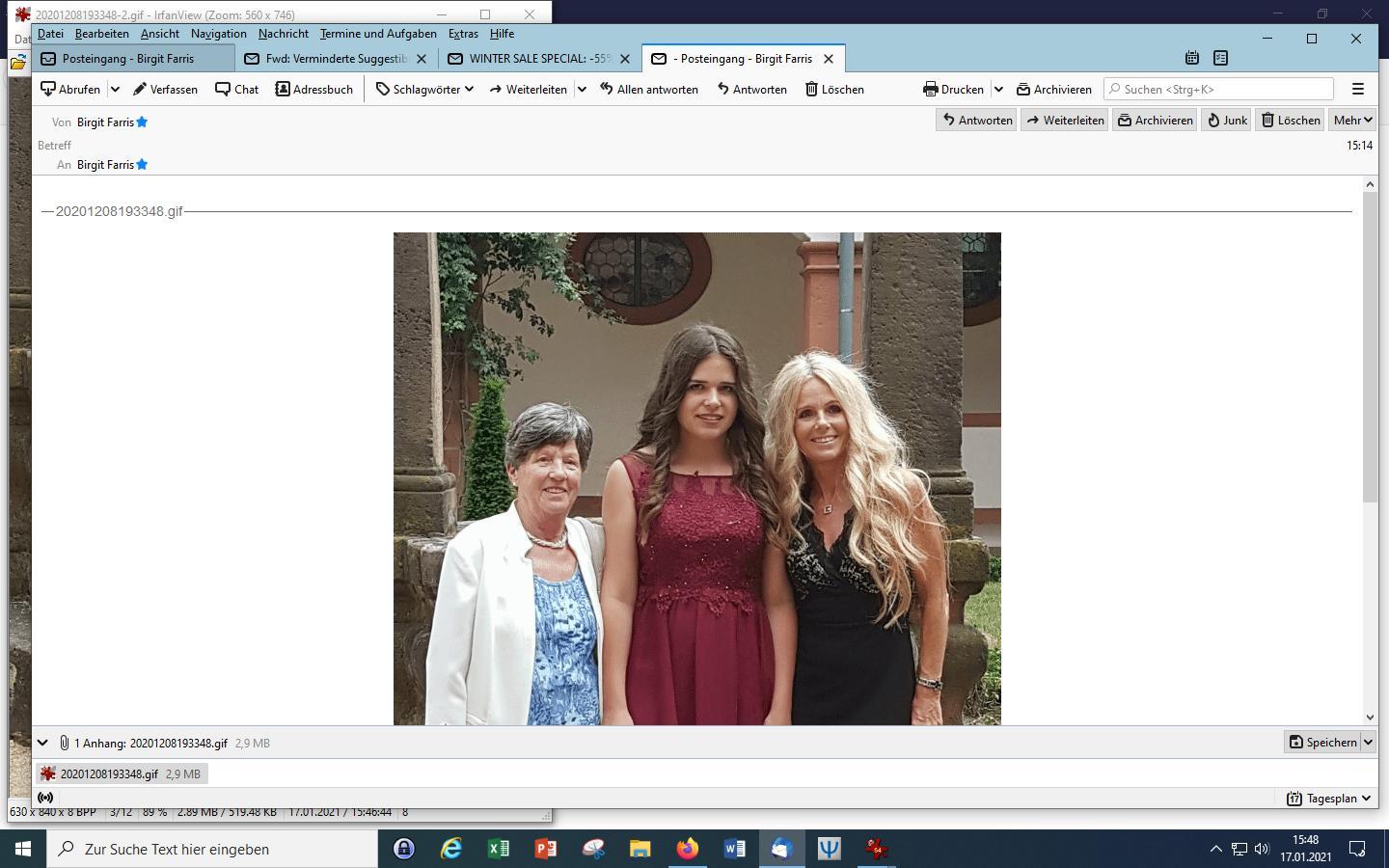Expand the Speichern dropdown arrow
The width and height of the screenshot is (1389, 868).
coord(1367,742)
